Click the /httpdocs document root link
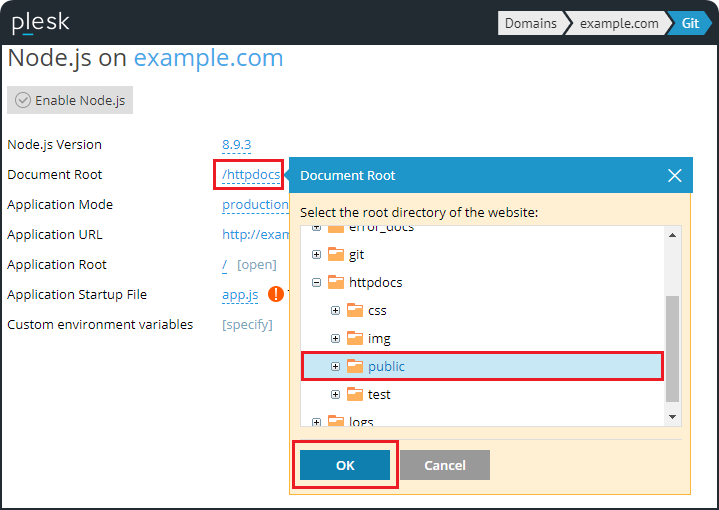Image resolution: width=719 pixels, height=510 pixels. [251, 175]
